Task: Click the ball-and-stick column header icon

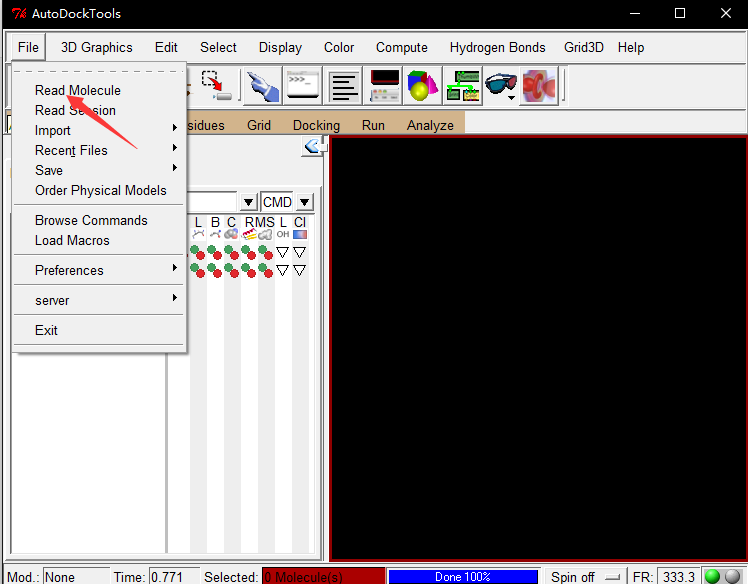Action: click(x=215, y=234)
